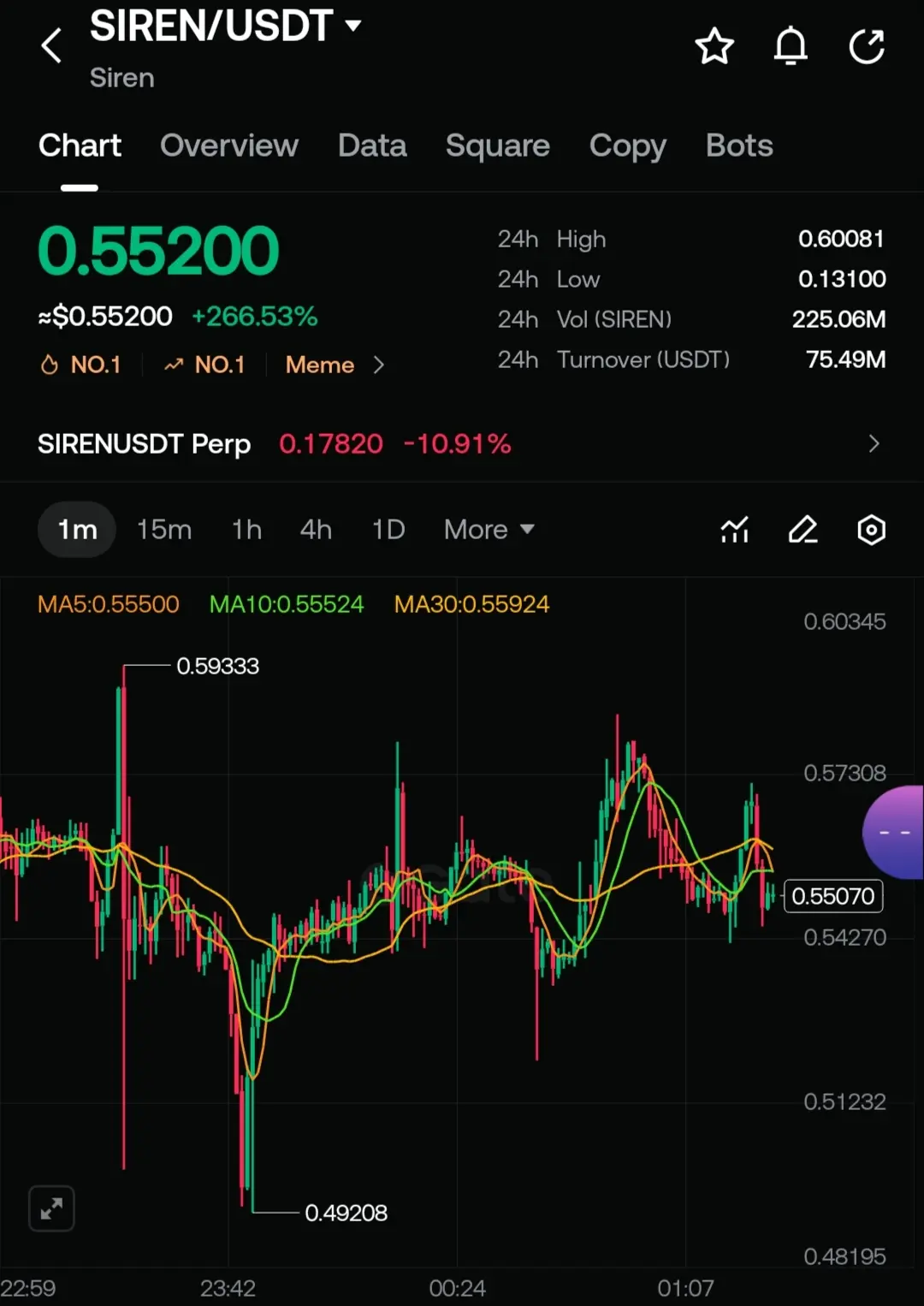Tap the perp price 0.17820

point(331,443)
